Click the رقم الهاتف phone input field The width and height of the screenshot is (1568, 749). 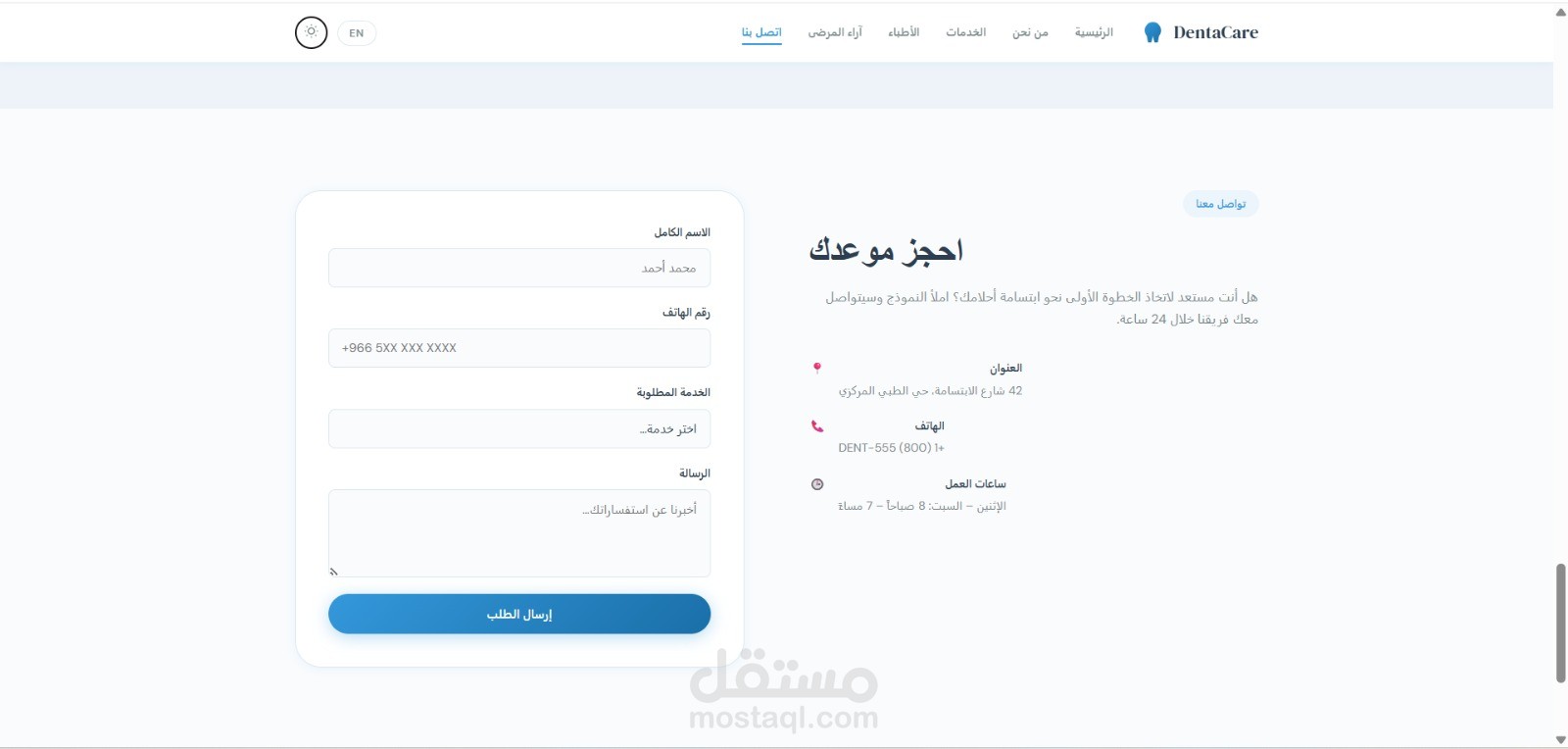tap(519, 348)
